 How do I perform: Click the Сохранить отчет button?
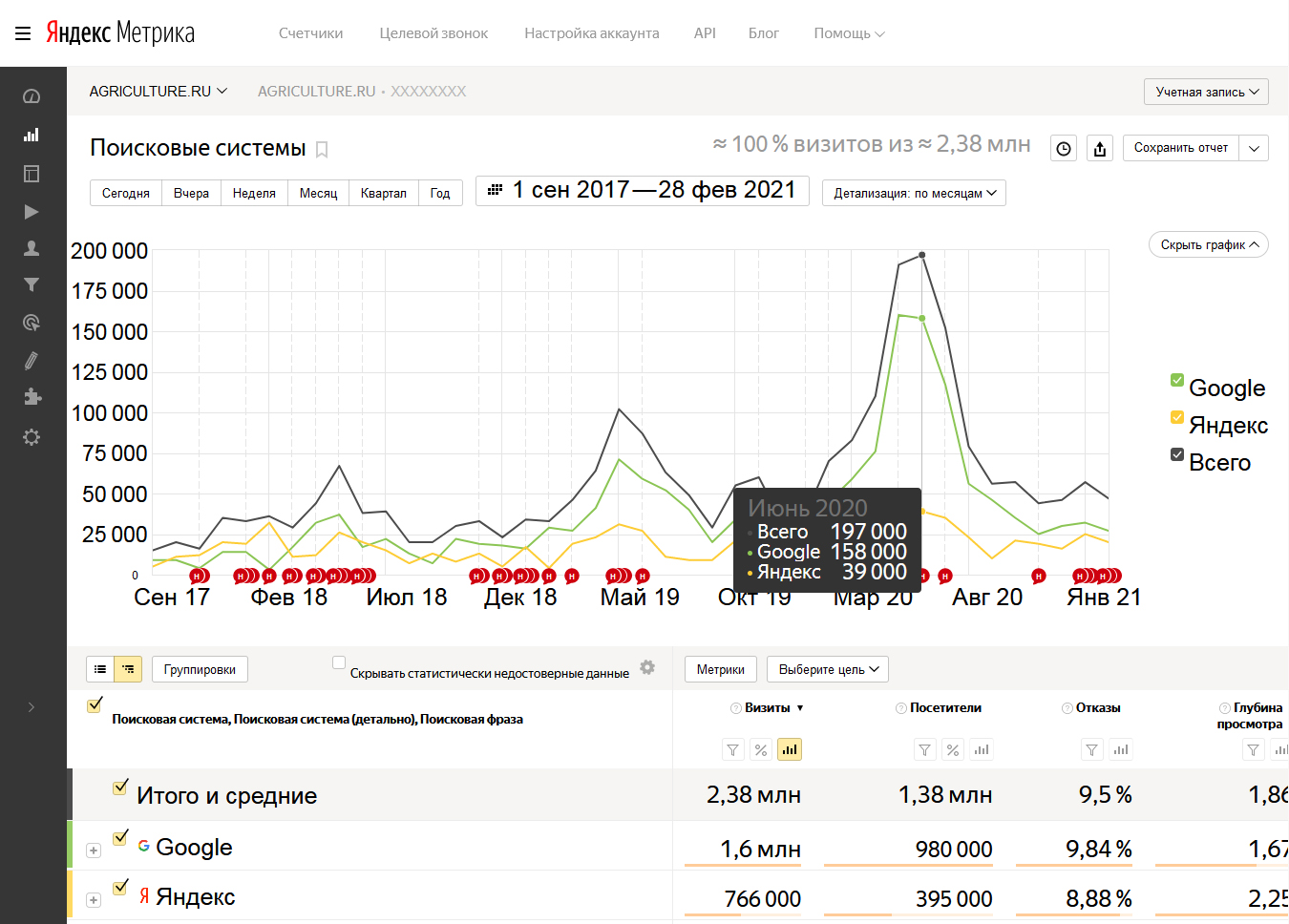pyautogui.click(x=1180, y=148)
